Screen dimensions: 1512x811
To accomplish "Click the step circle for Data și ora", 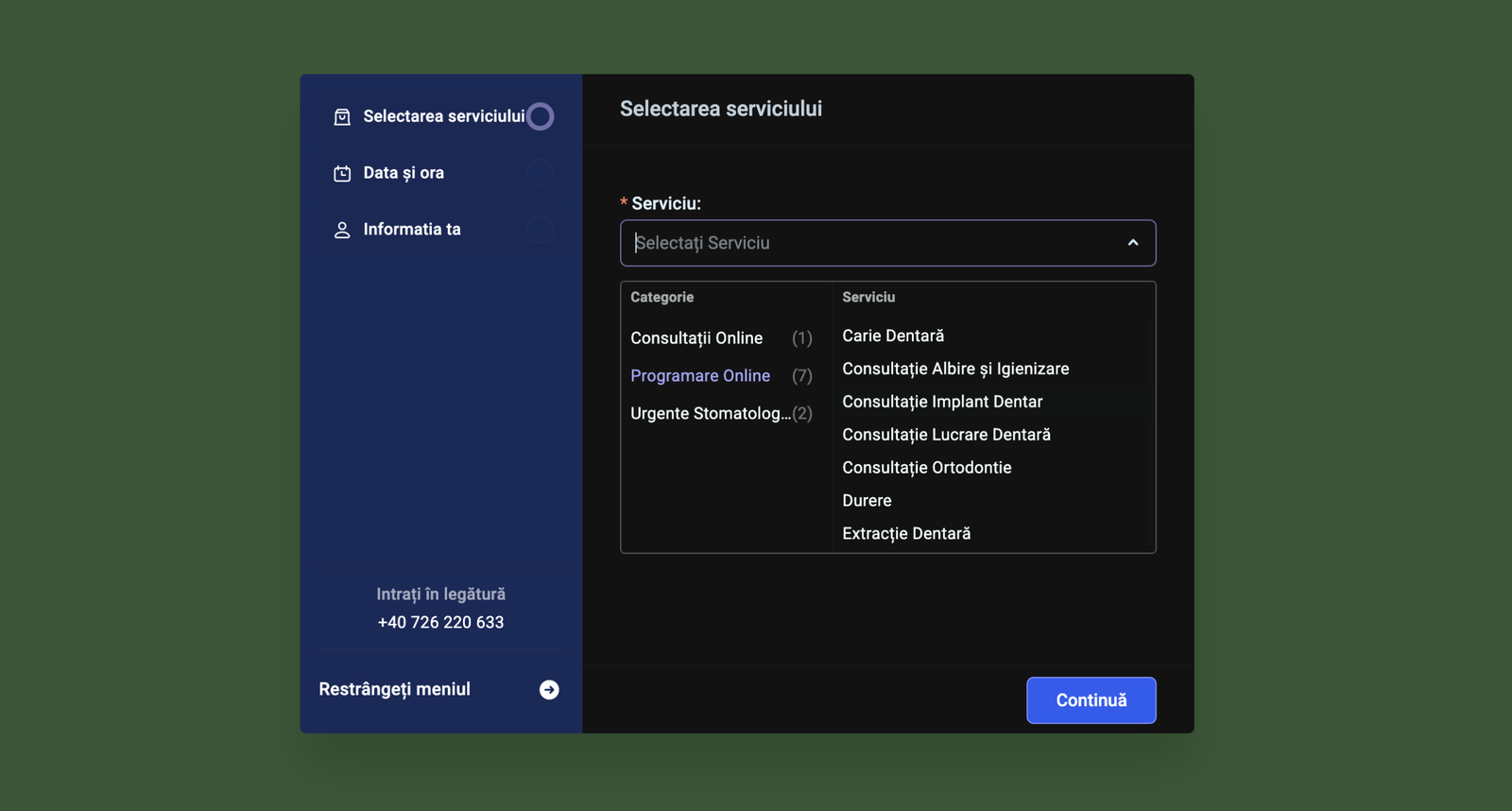I will pos(541,173).
